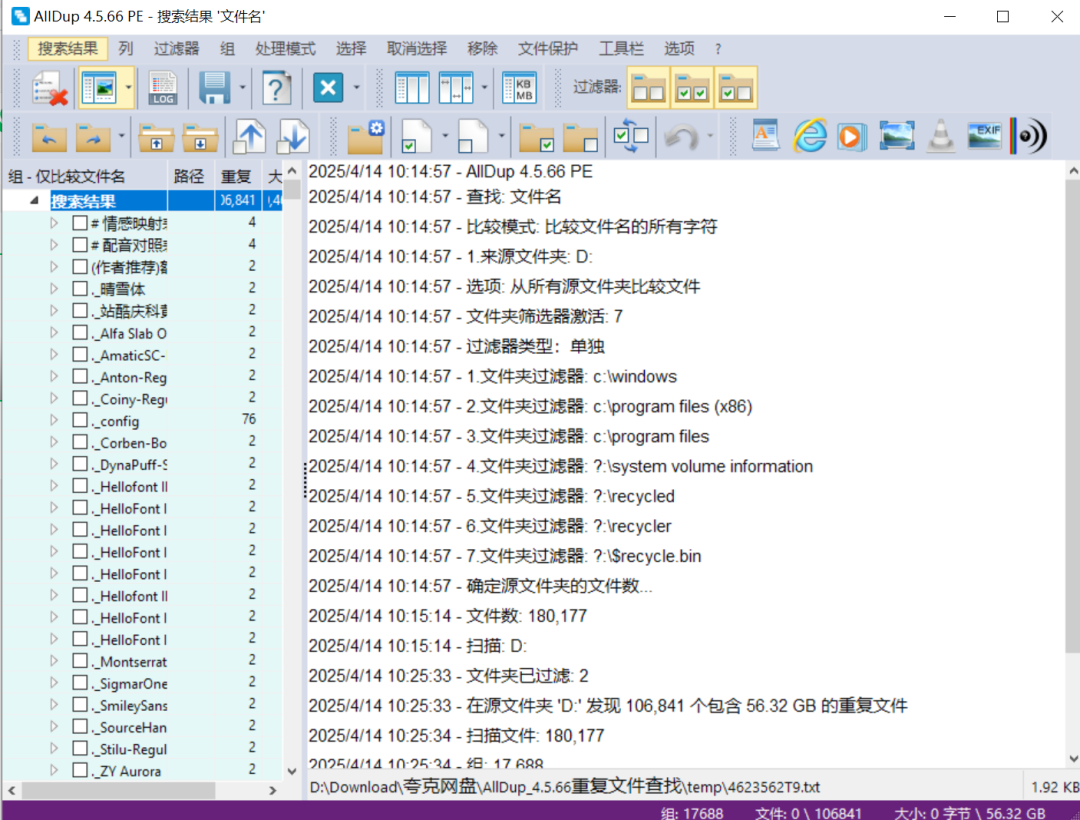
Task: Click the move up arrow icon
Action: (249, 136)
